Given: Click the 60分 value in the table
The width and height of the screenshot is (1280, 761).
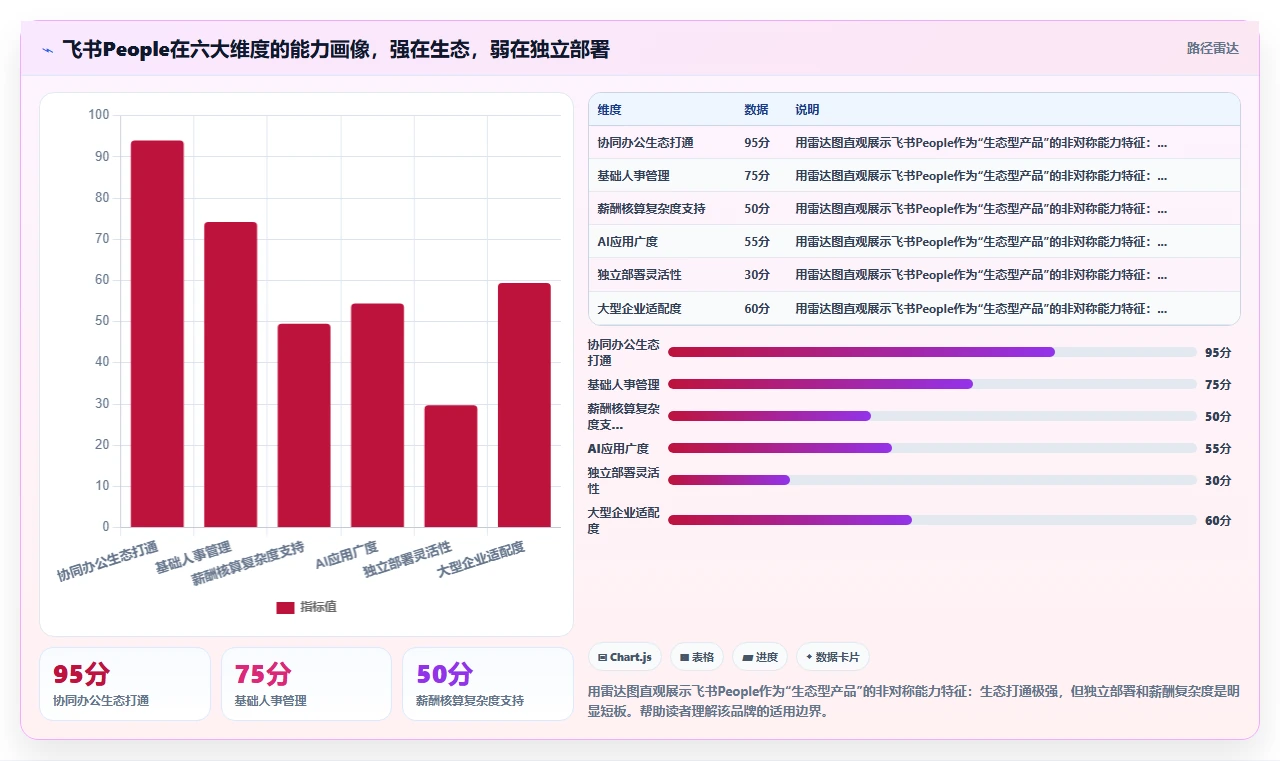Looking at the screenshot, I should pos(757,309).
